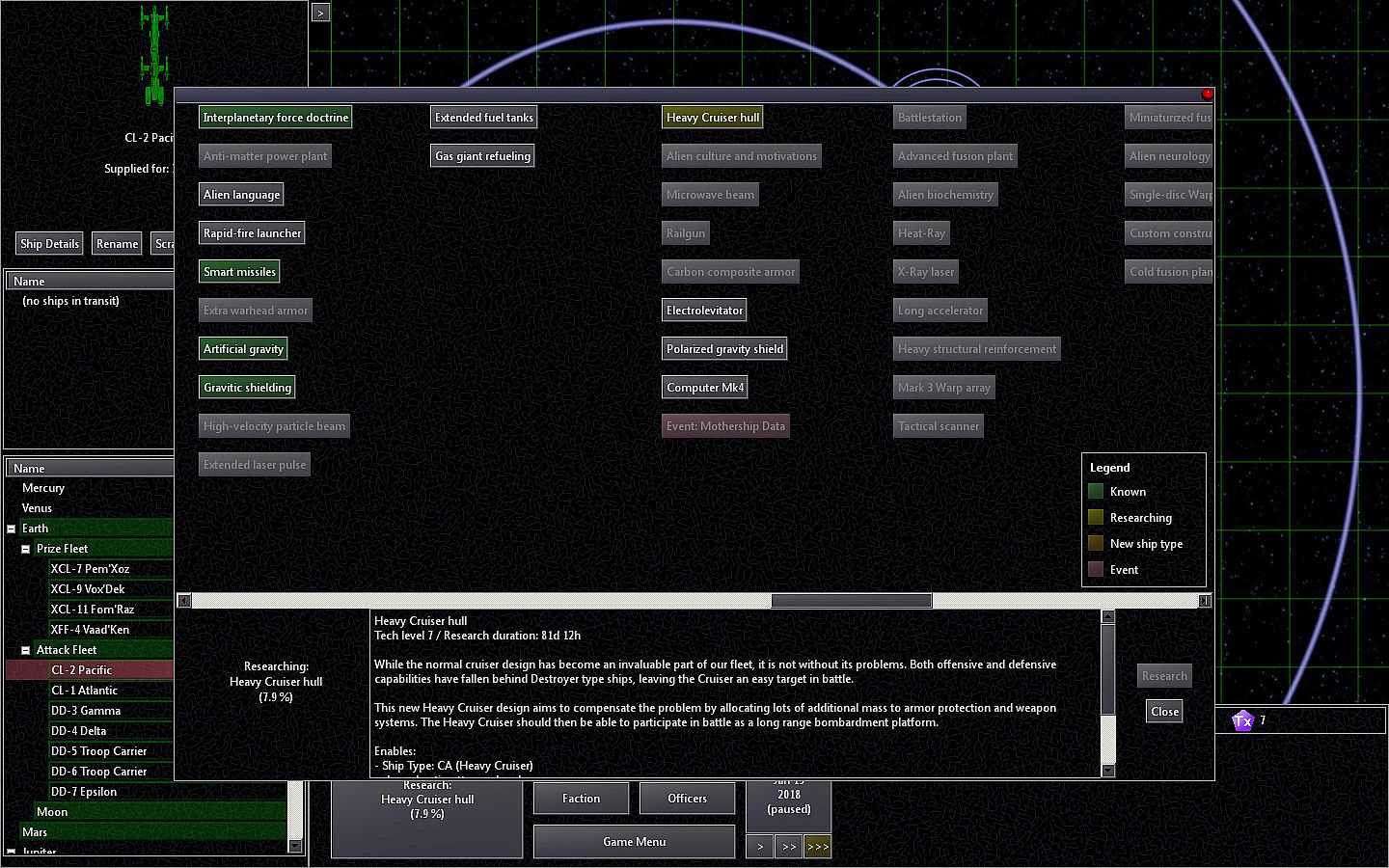Select DD-3 Gamma in fleet list
Image resolution: width=1389 pixels, height=868 pixels.
pos(86,711)
